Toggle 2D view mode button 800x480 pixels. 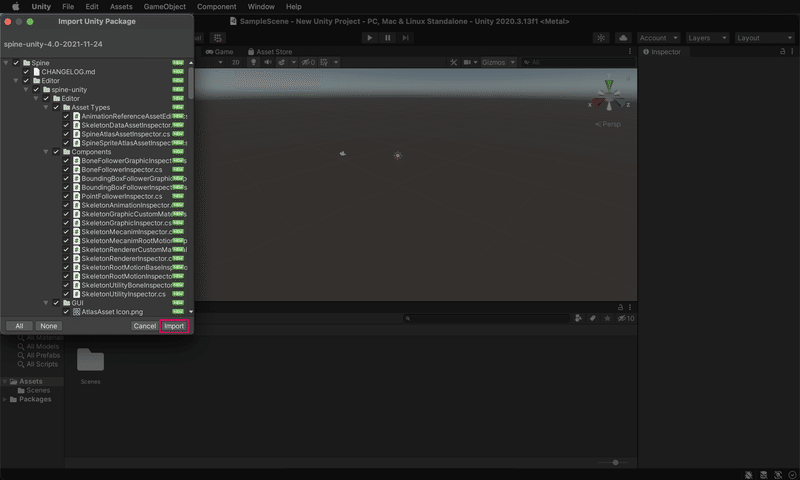pyautogui.click(x=236, y=62)
